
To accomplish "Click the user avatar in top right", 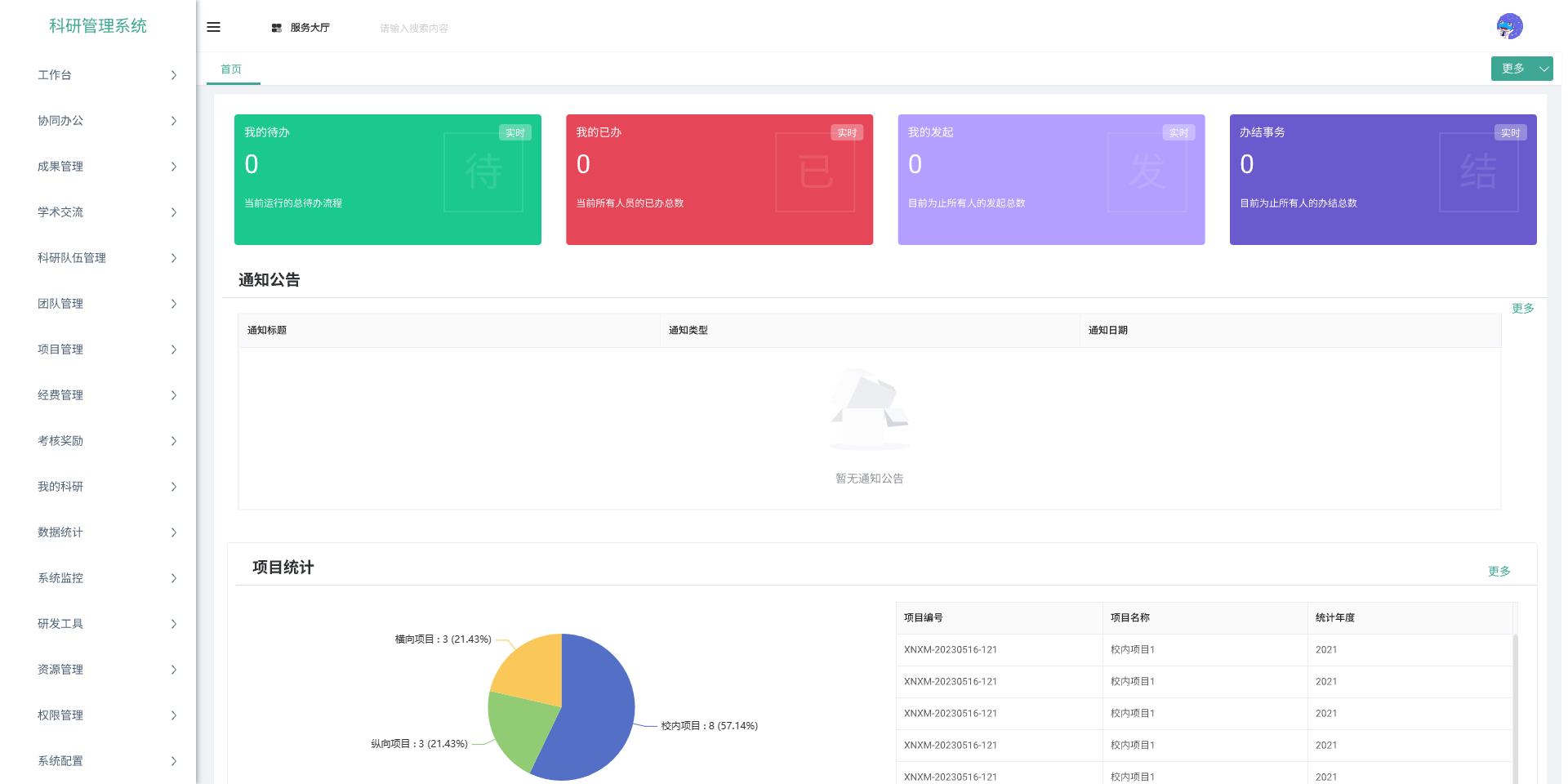I will click(1509, 26).
